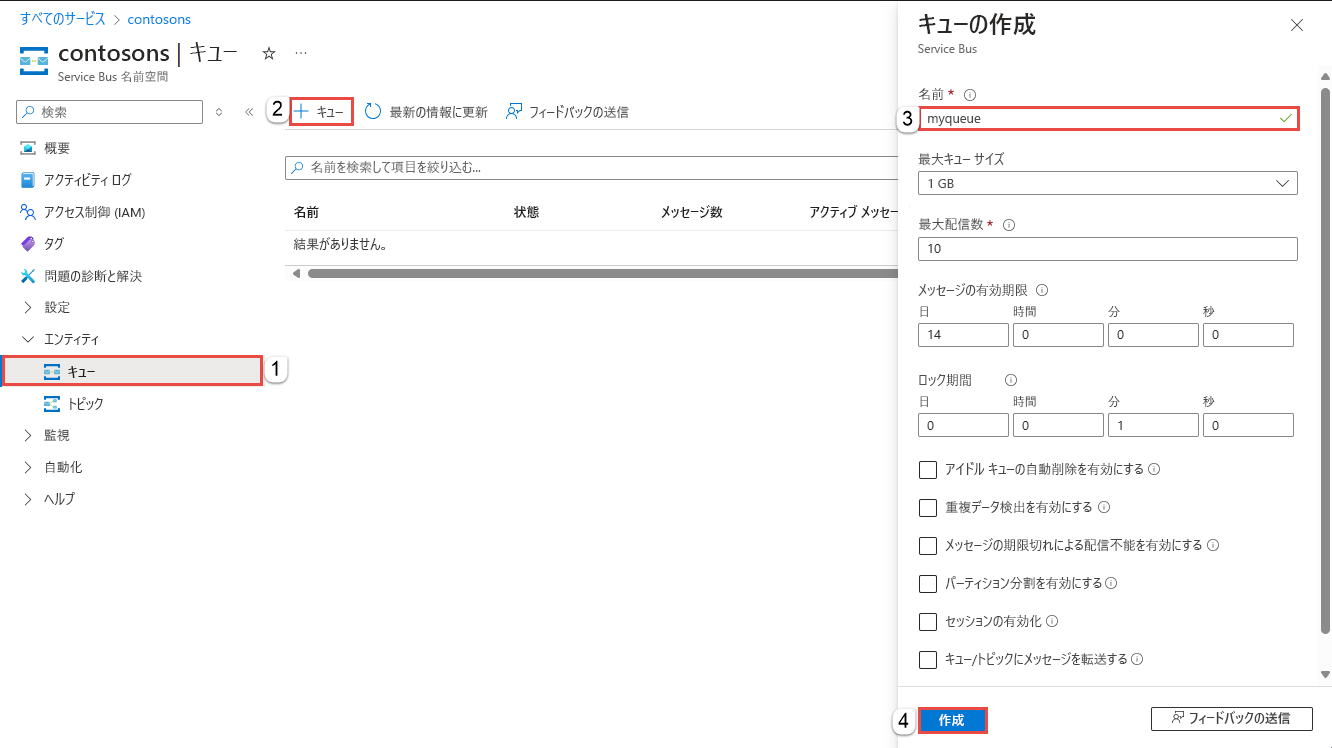Click the info icon beside キュー/トピックにメッセージを転送する
1332x748 pixels.
click(x=1137, y=659)
